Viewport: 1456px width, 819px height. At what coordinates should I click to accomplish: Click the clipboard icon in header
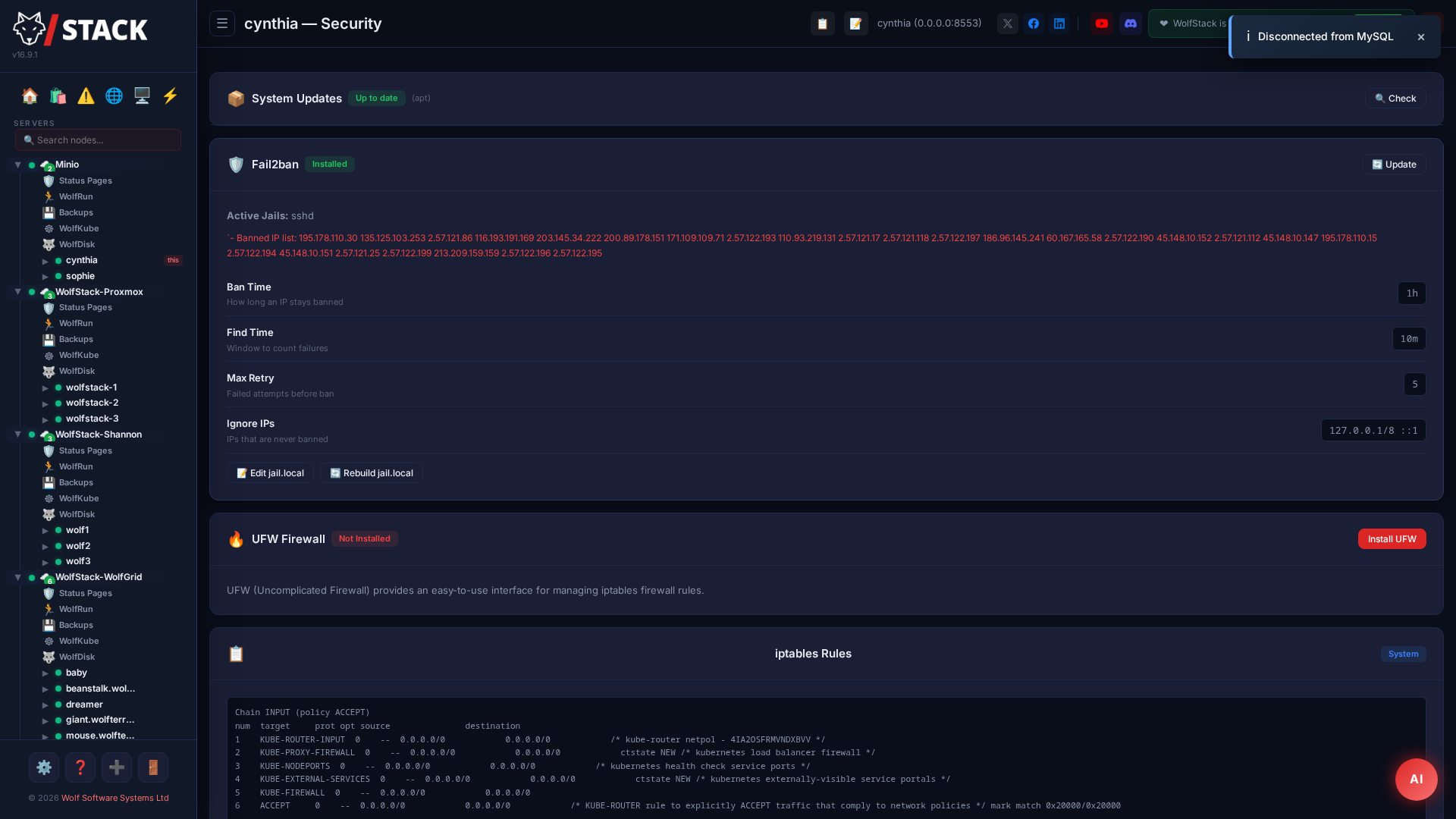click(822, 24)
